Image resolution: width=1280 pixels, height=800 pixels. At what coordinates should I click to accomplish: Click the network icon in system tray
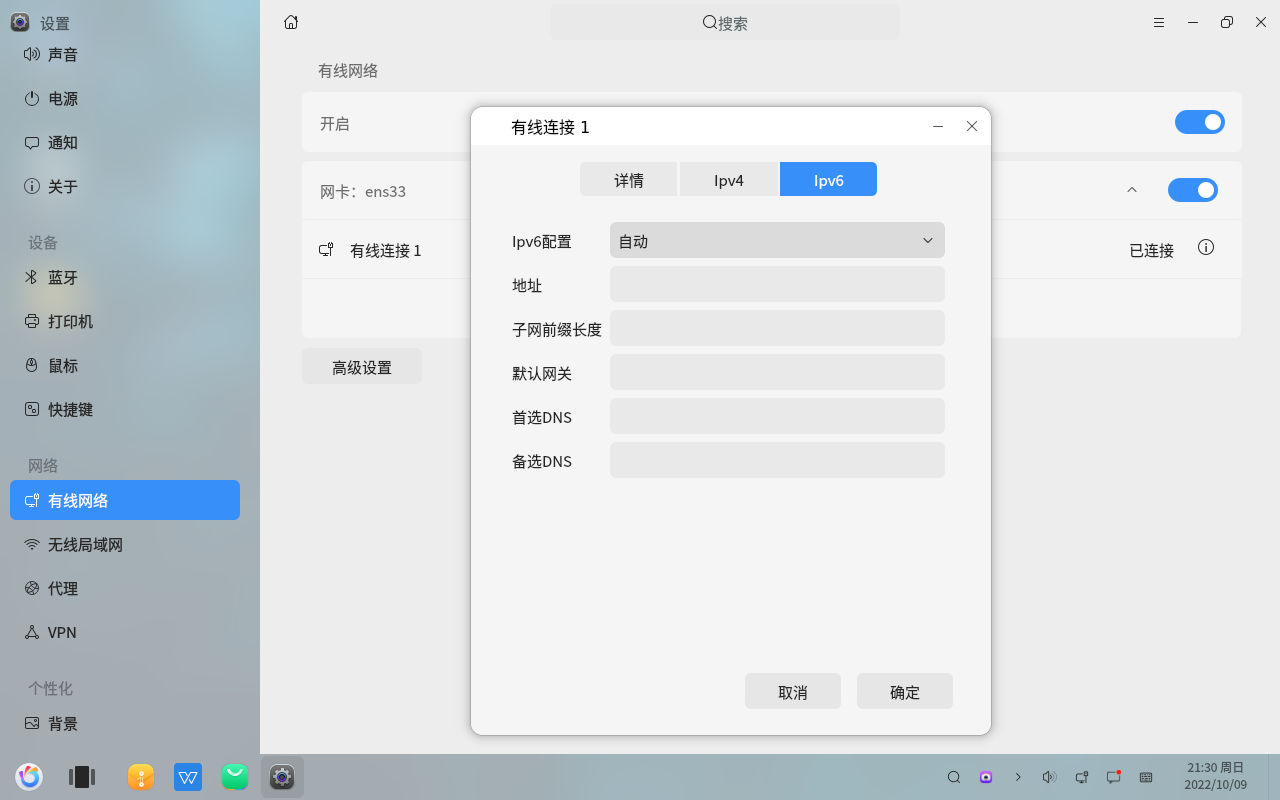pyautogui.click(x=1082, y=777)
